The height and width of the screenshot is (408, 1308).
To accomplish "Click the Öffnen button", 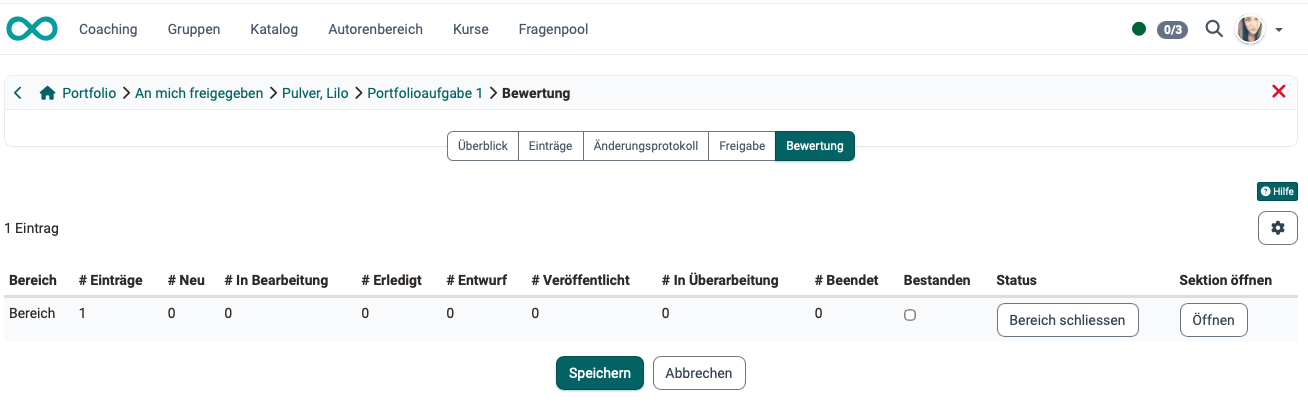I will (1214, 320).
